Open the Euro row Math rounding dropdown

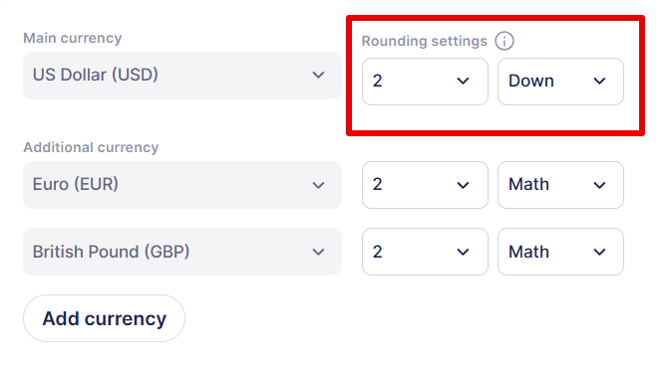tap(560, 185)
